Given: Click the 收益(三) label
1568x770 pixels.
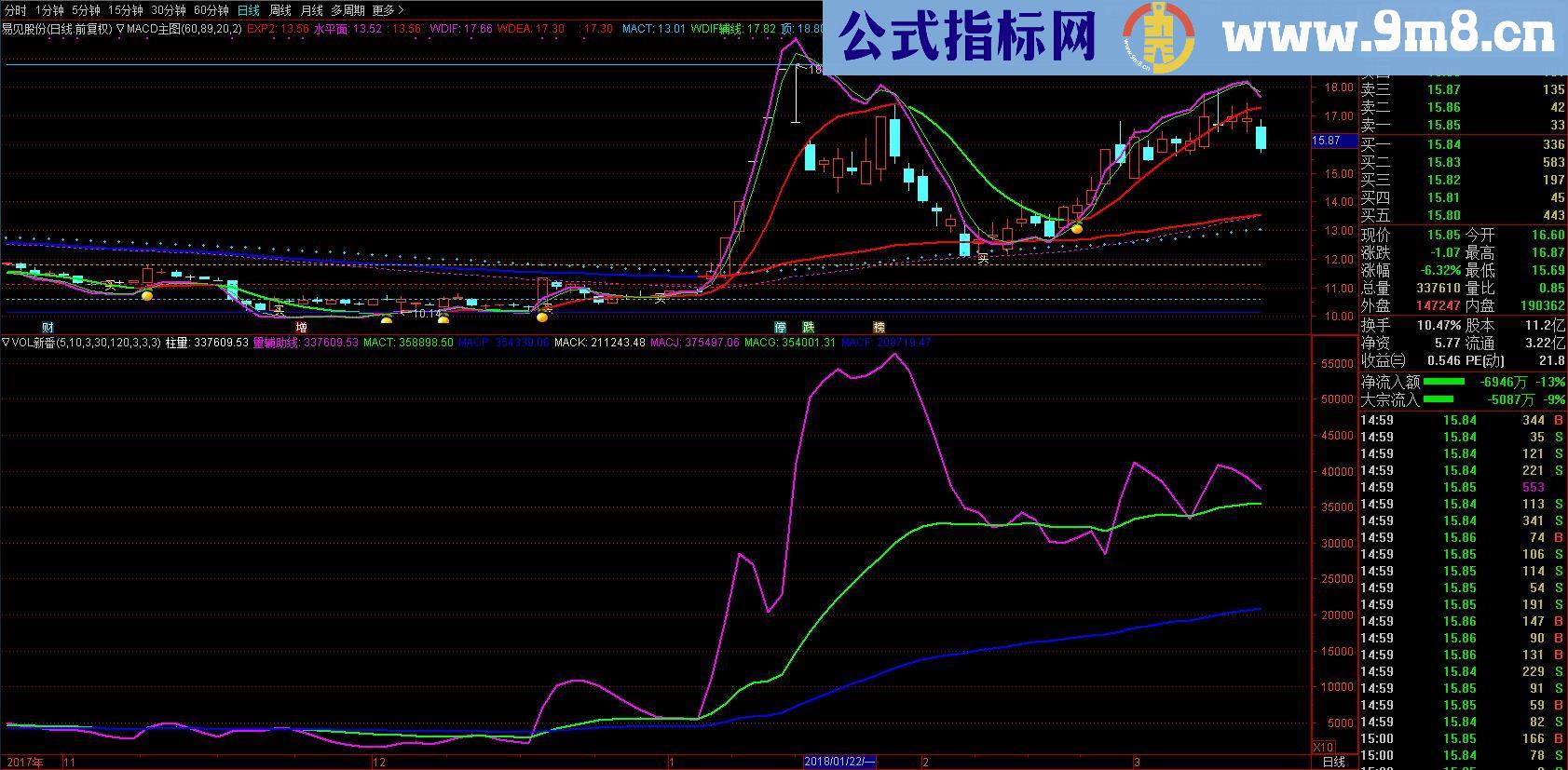Looking at the screenshot, I should [x=1383, y=360].
